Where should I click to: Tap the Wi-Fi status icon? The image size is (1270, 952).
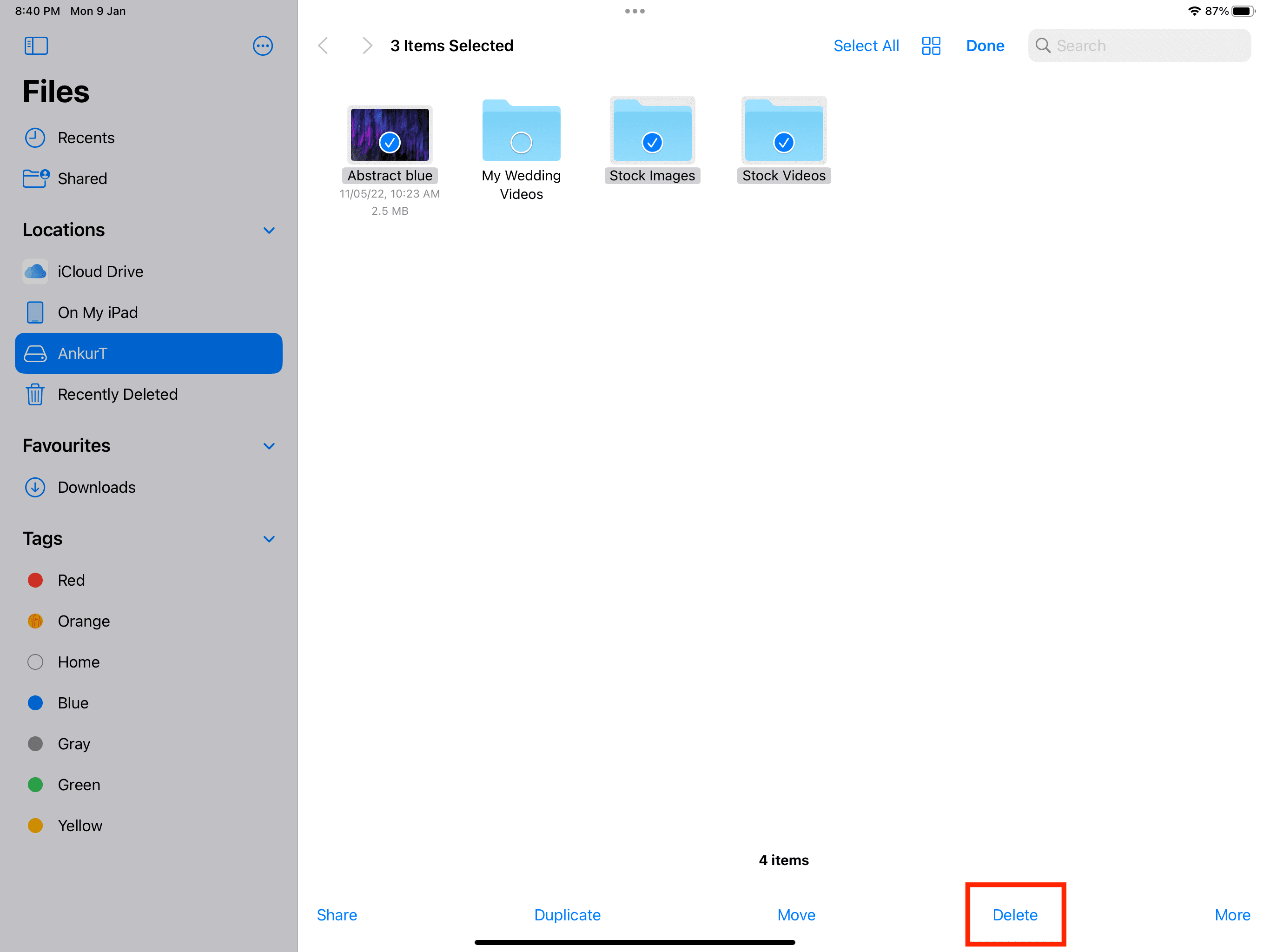click(x=1194, y=11)
